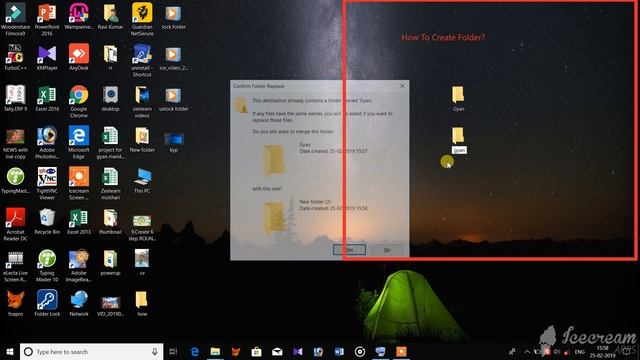Open File Explorer from the taskbar

pos(215,351)
